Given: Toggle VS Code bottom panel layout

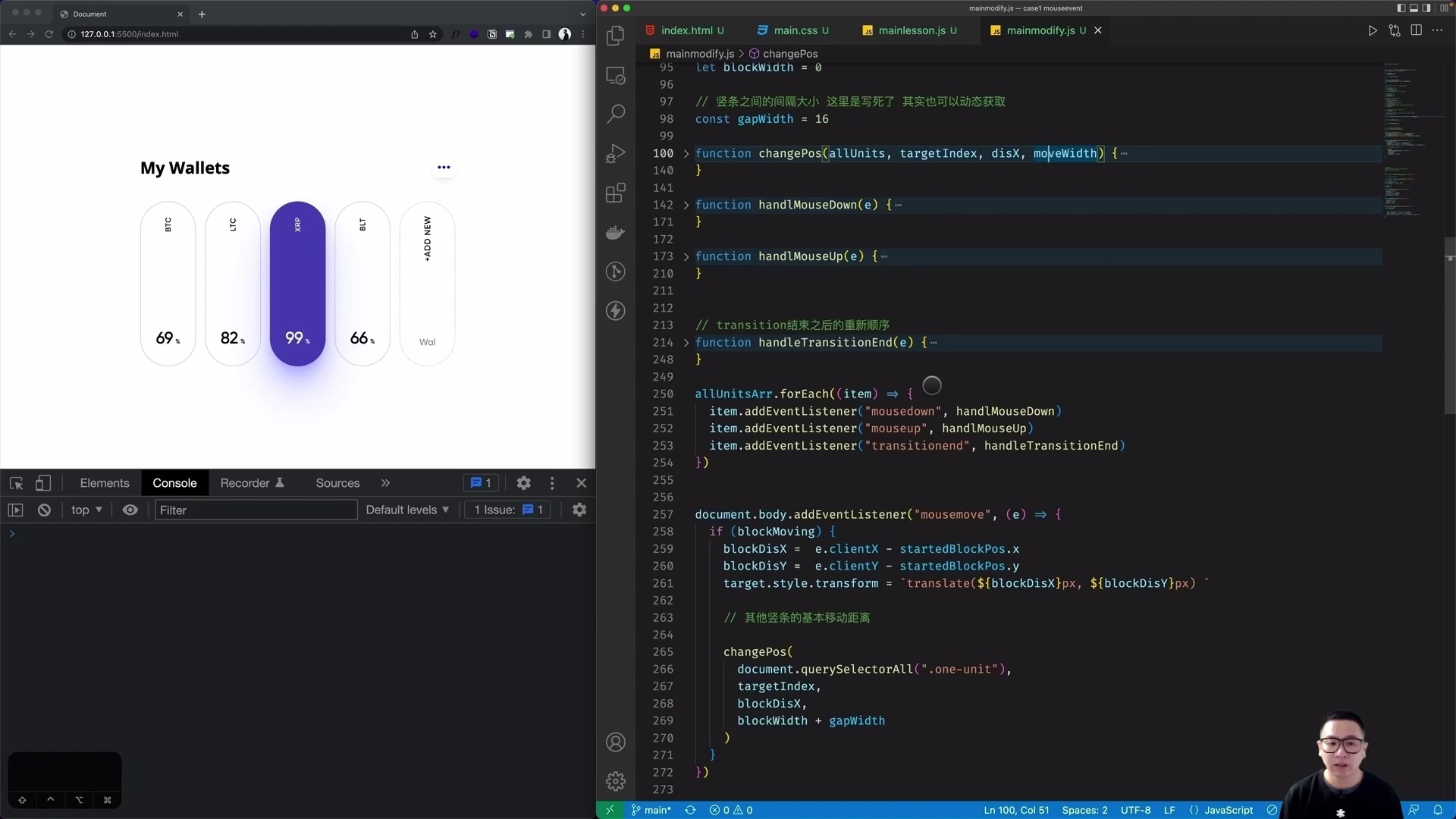Looking at the screenshot, I should tap(1414, 8).
